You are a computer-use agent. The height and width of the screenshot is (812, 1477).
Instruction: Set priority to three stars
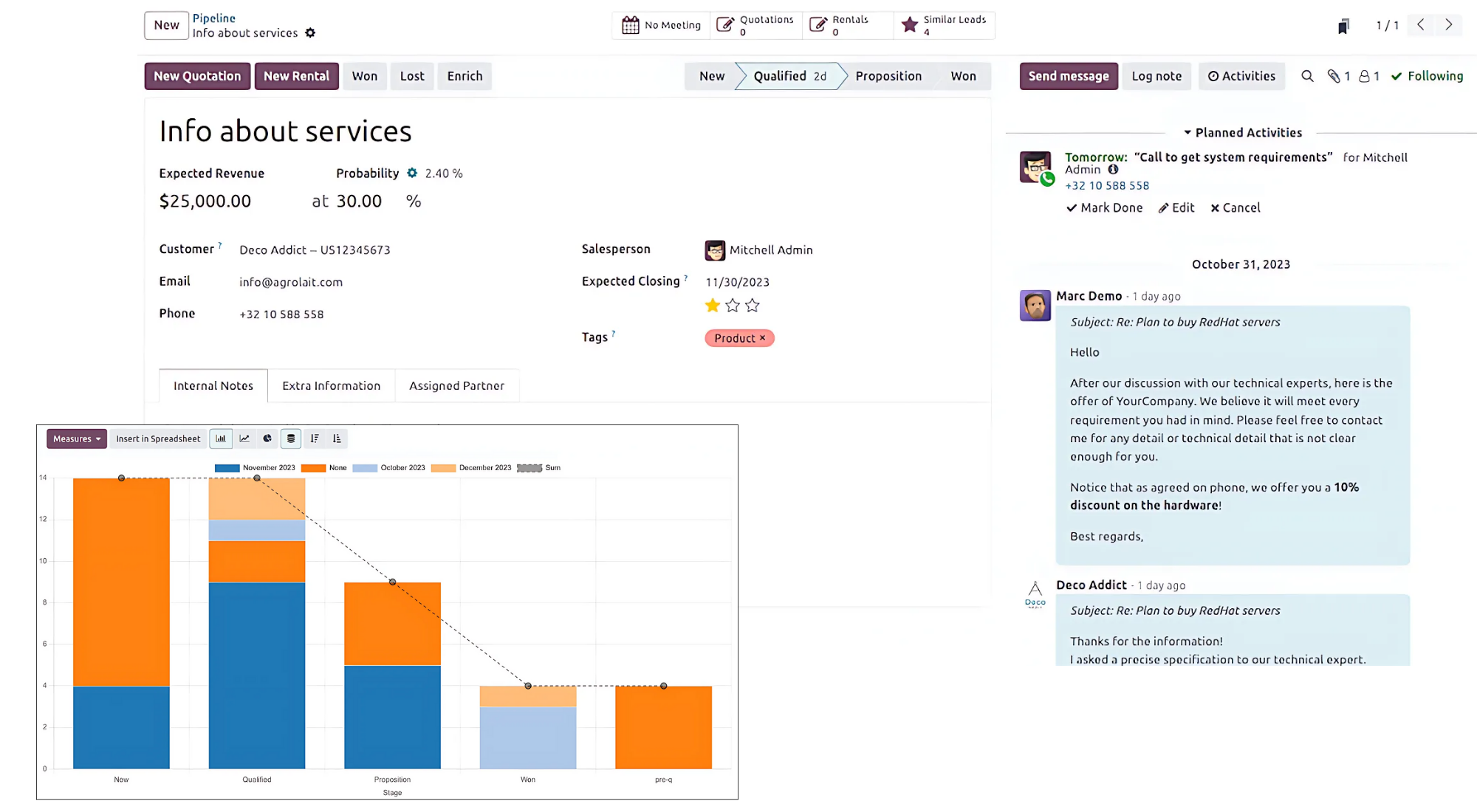753,306
